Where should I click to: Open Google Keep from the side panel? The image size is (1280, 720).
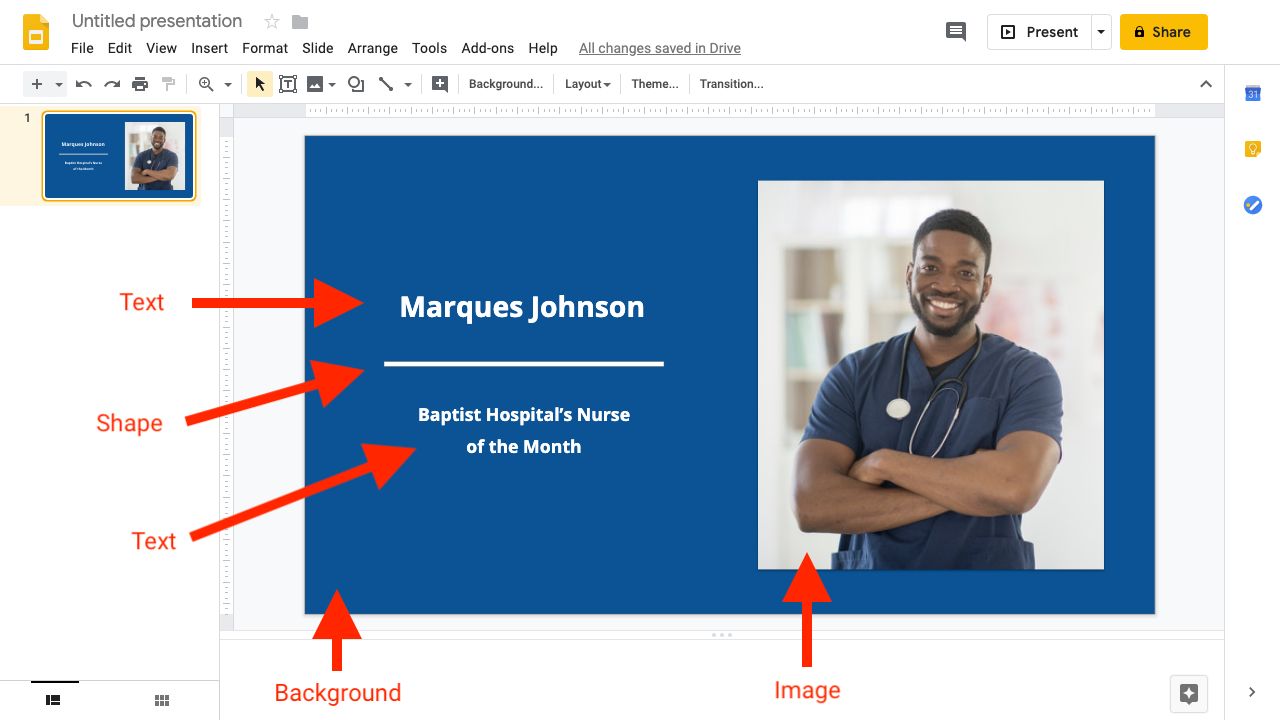tap(1252, 148)
